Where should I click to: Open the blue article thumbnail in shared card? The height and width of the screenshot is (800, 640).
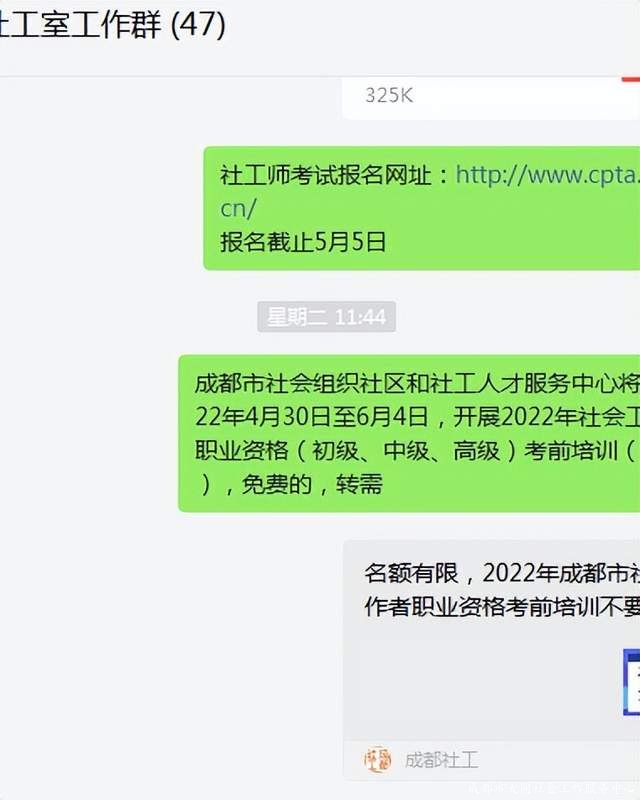pyautogui.click(x=631, y=682)
